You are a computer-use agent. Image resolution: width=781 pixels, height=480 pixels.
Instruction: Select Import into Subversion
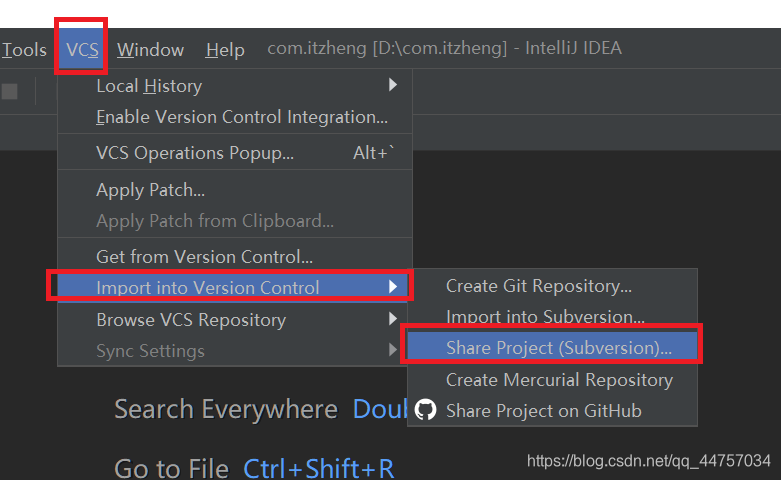(545, 317)
